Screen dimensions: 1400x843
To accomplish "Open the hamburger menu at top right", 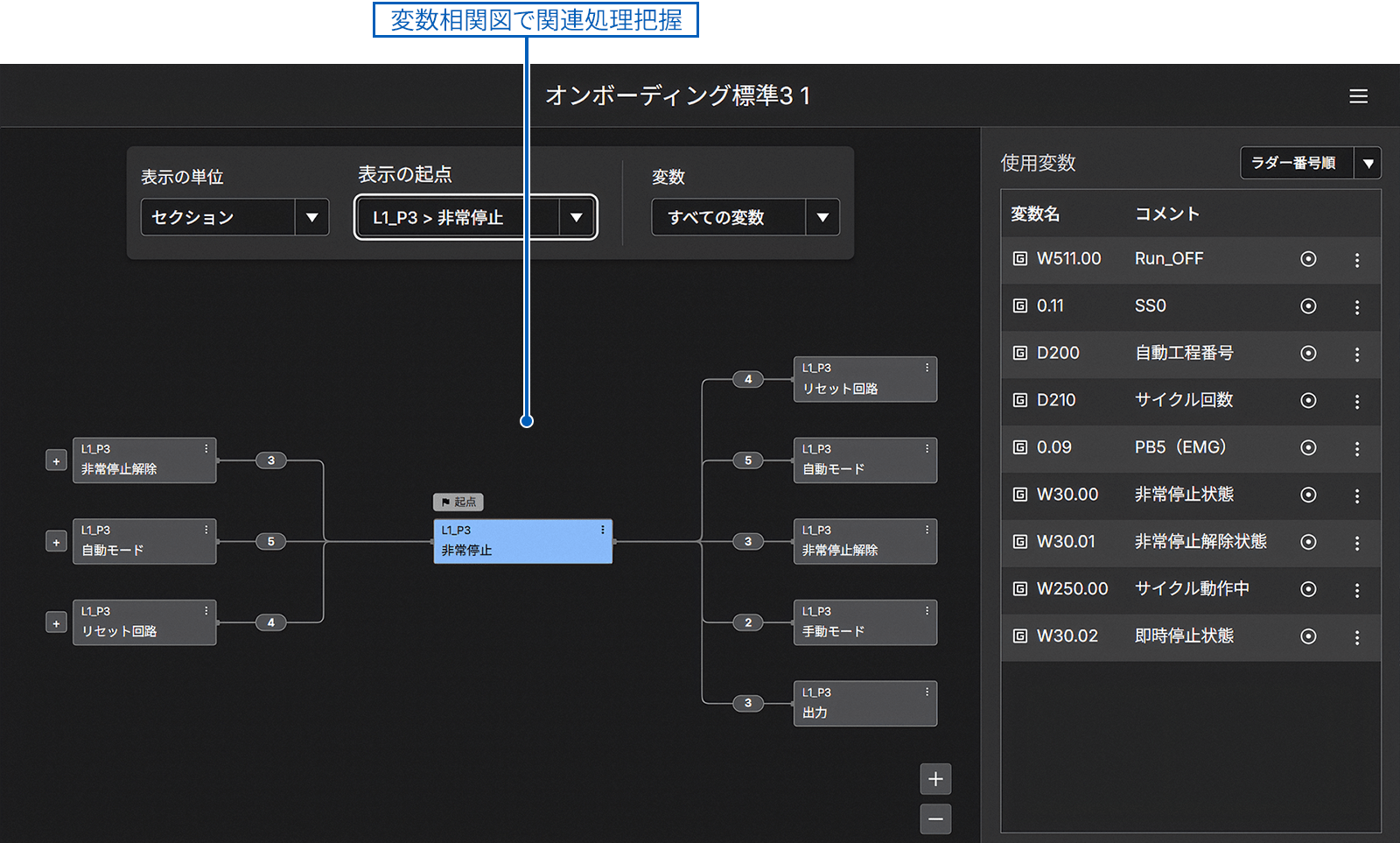I will pos(1358,96).
